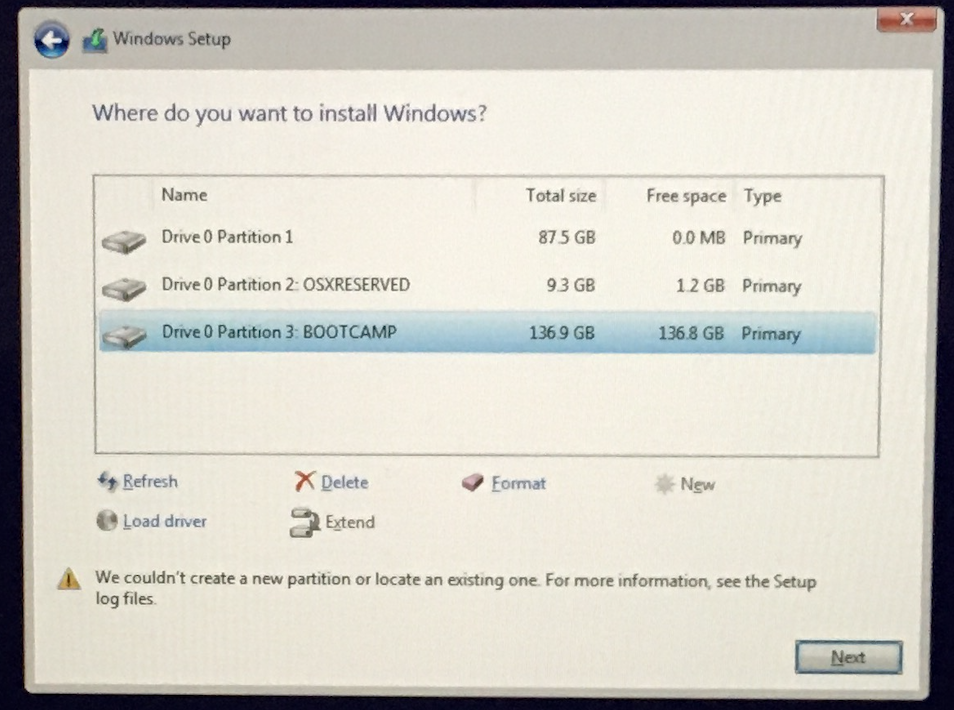Close the Windows Setup window
Screen dimensions: 954x710
[906, 19]
